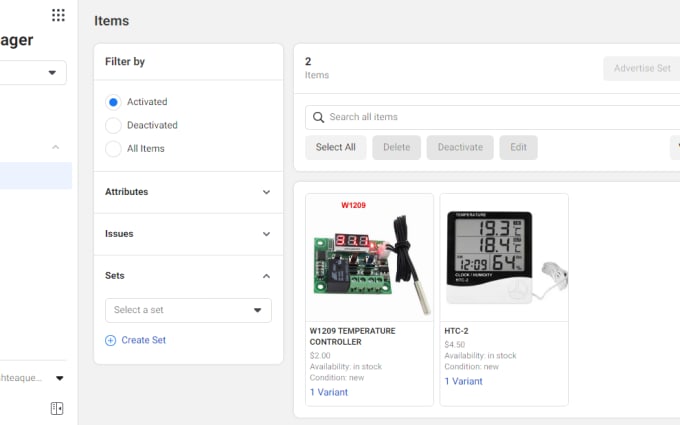Click the plus icon beside Create Set
The image size is (680, 425).
click(x=111, y=340)
